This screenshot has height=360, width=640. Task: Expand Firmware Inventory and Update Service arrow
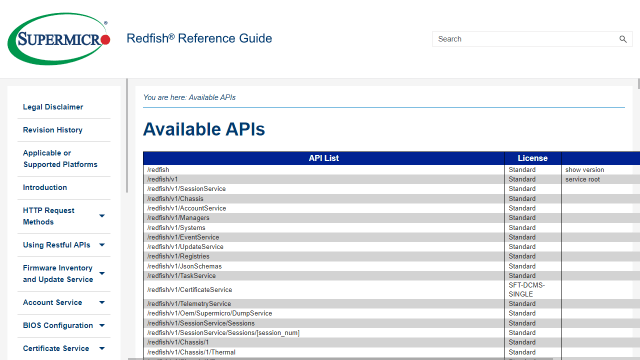pyautogui.click(x=102, y=273)
